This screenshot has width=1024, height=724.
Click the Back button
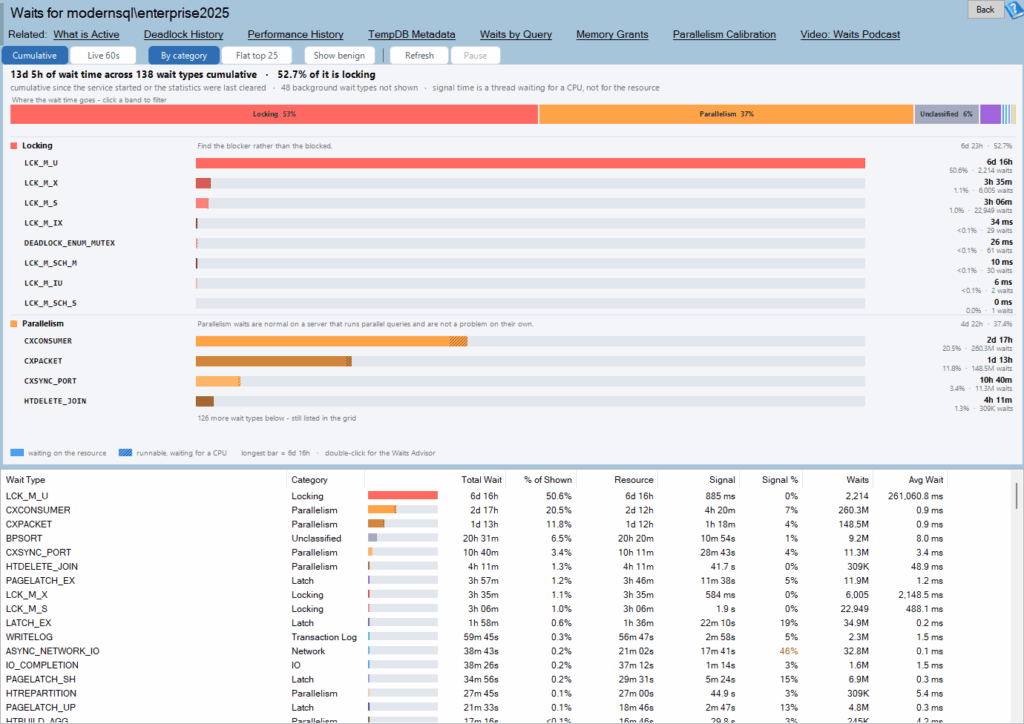click(x=985, y=9)
